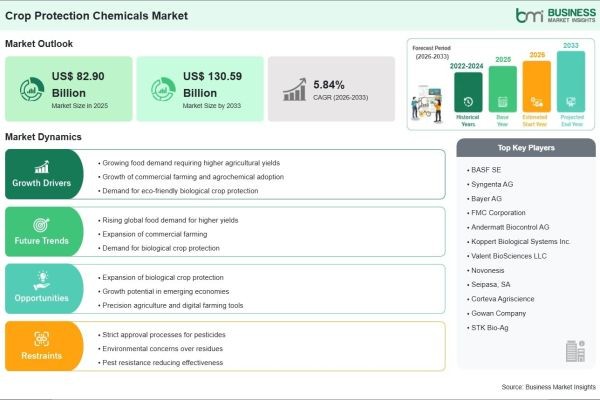Click the US$ 130.59 Billion value

[212, 85]
